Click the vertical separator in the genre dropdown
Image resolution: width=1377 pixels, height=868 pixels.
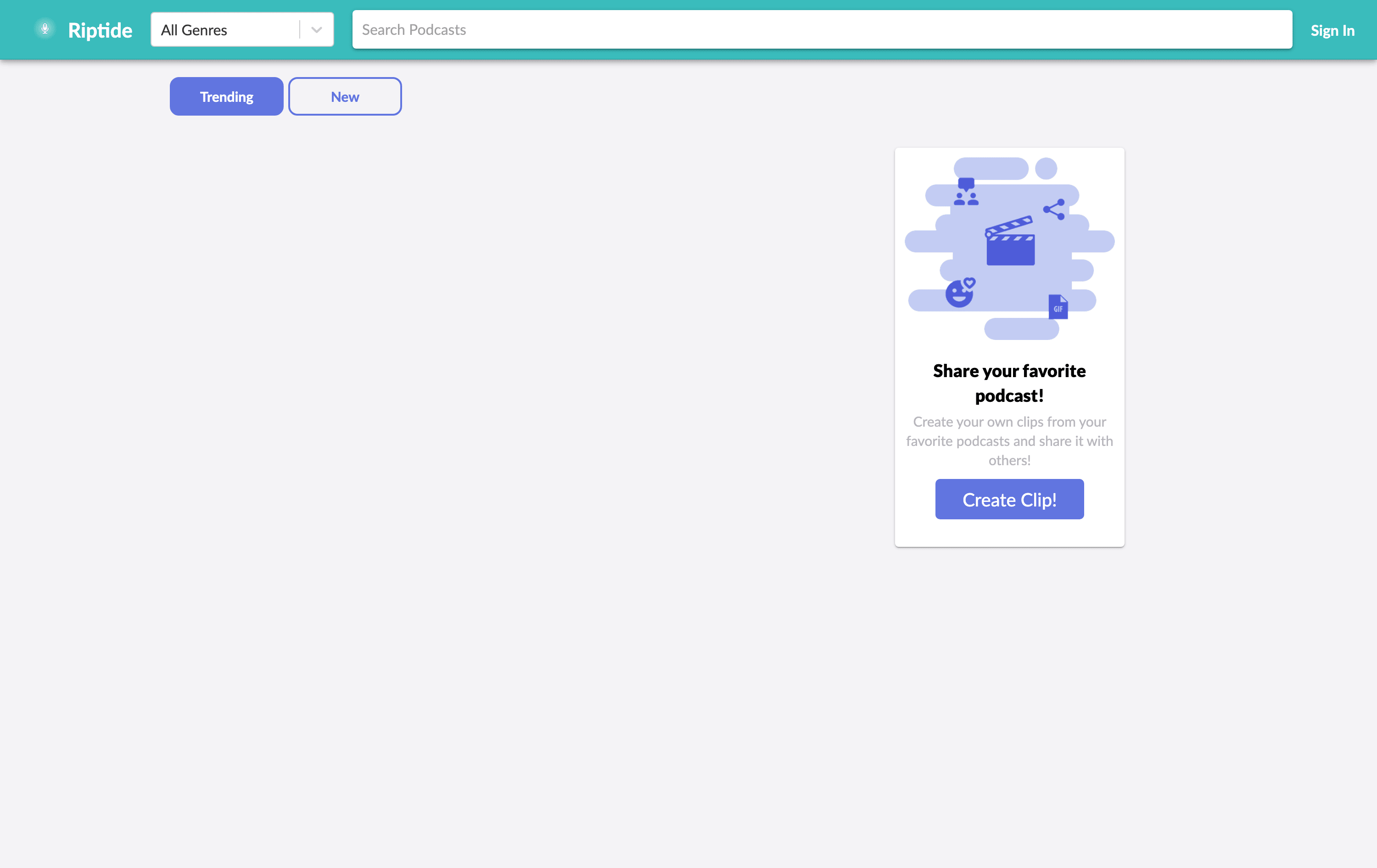click(x=300, y=30)
